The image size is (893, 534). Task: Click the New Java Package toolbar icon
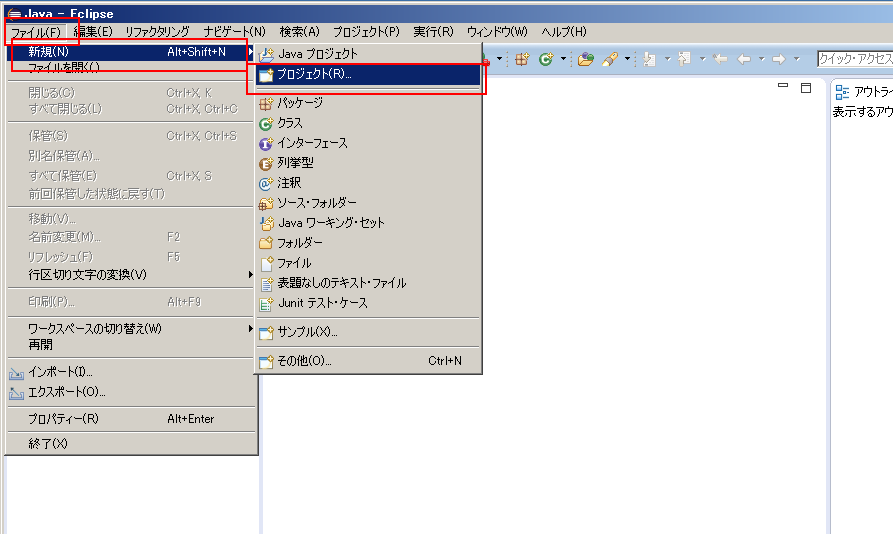click(522, 59)
